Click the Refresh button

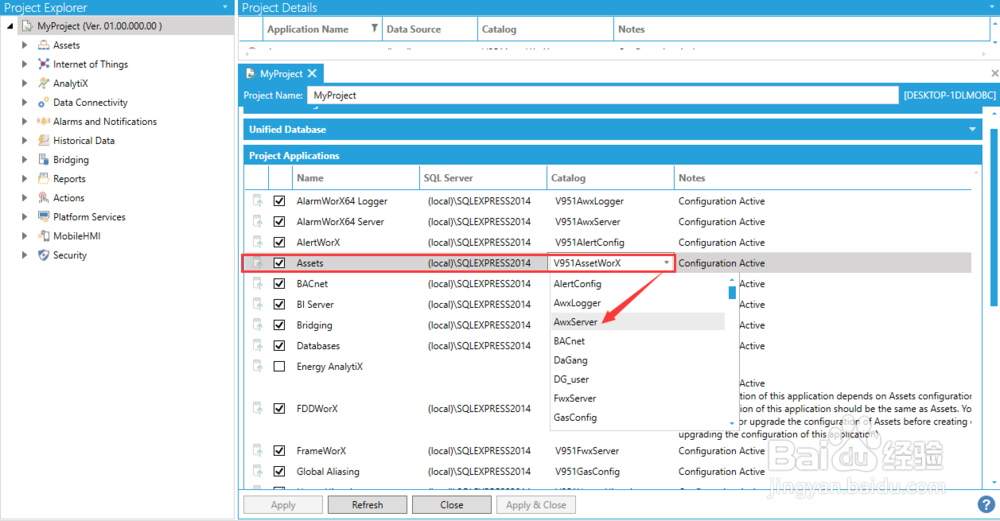pyautogui.click(x=367, y=504)
